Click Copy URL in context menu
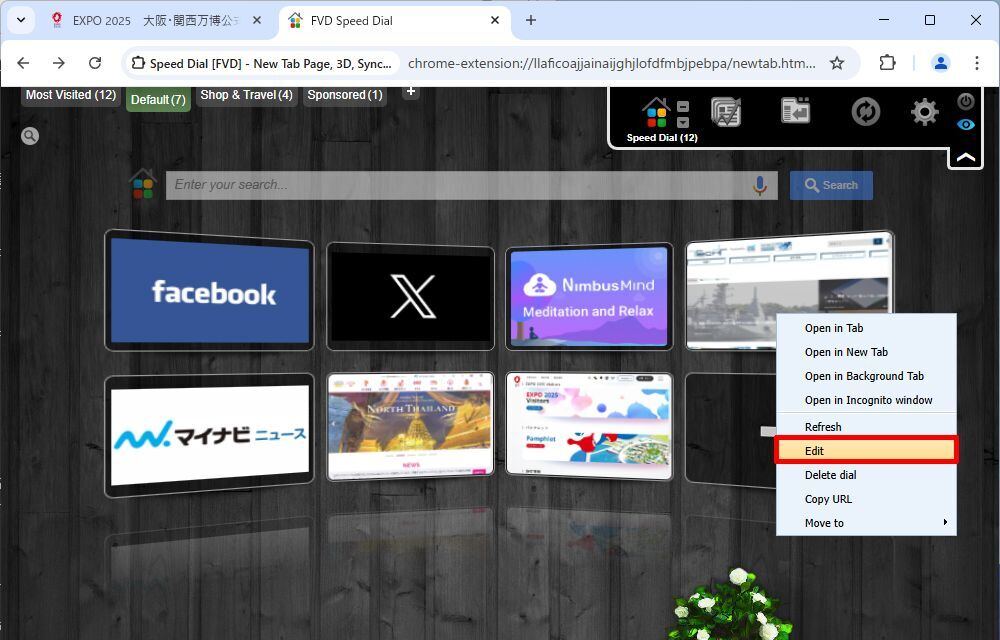 [866, 499]
